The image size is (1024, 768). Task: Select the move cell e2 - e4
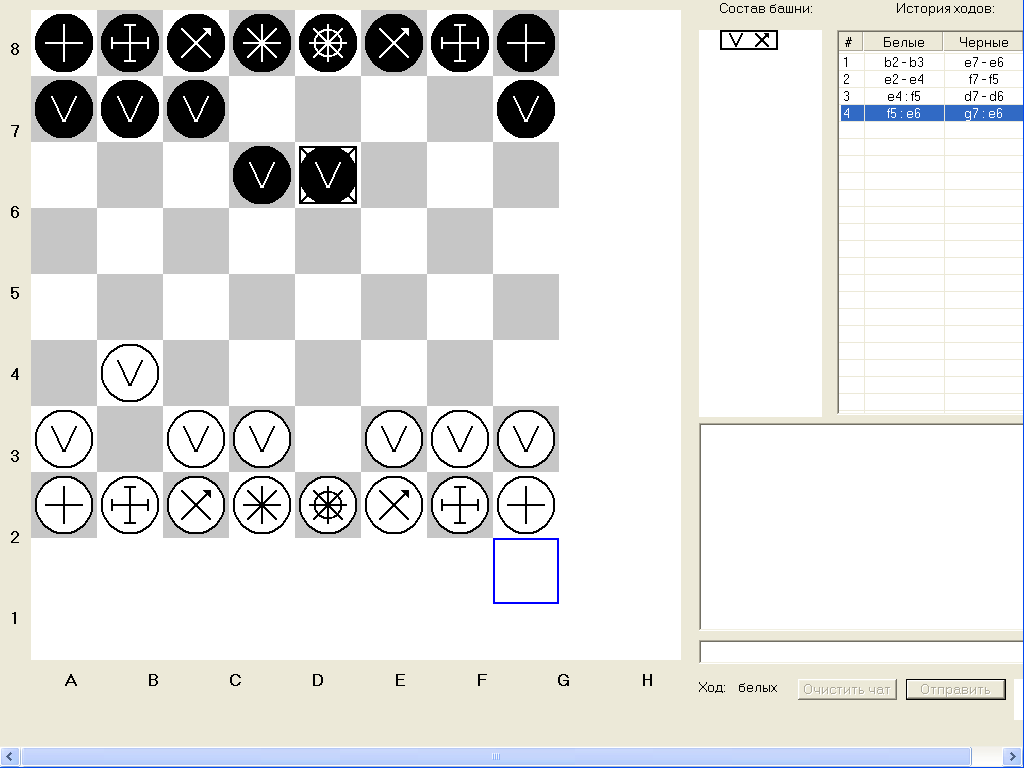(x=904, y=80)
